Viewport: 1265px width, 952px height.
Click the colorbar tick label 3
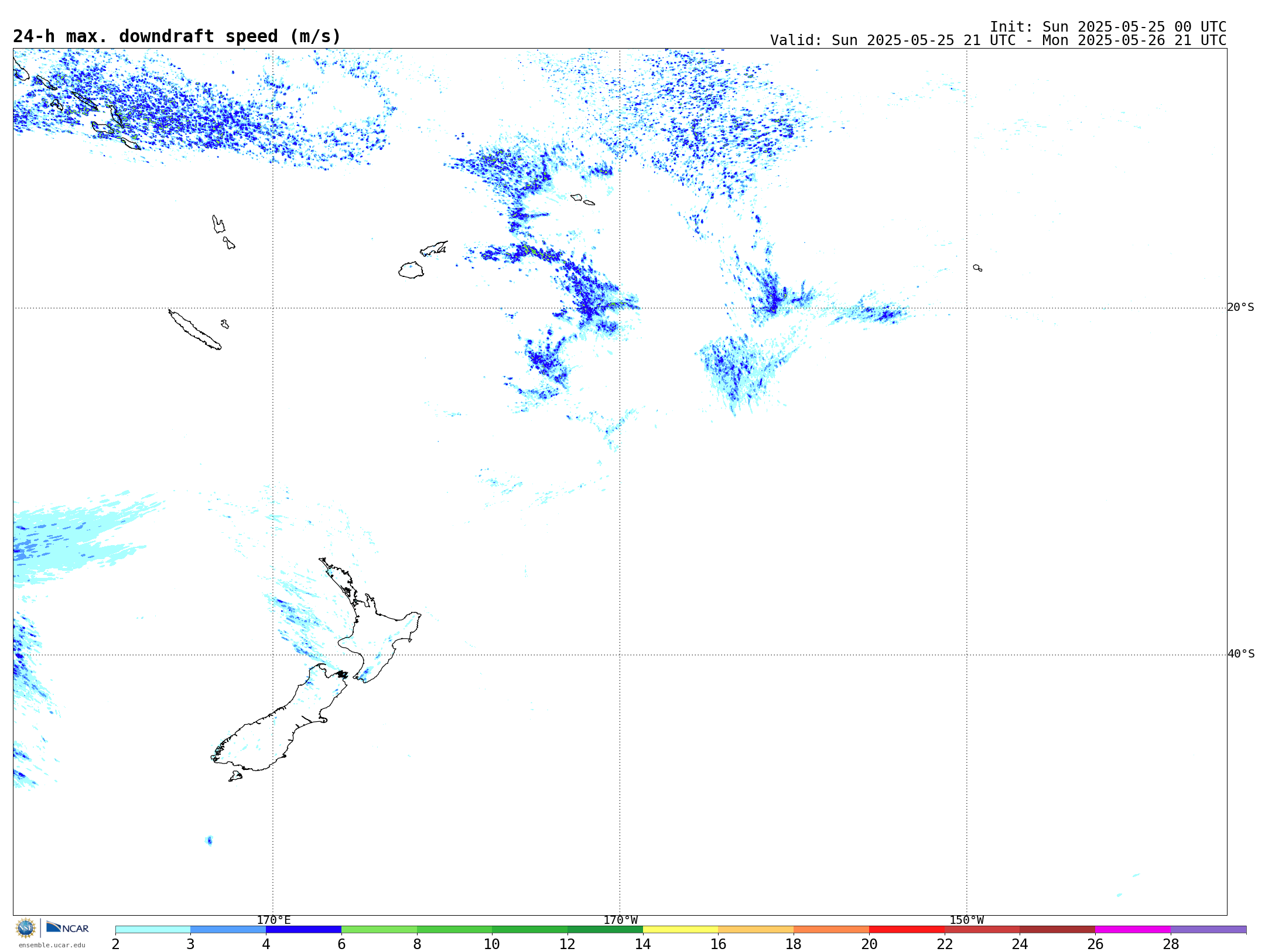pos(190,944)
